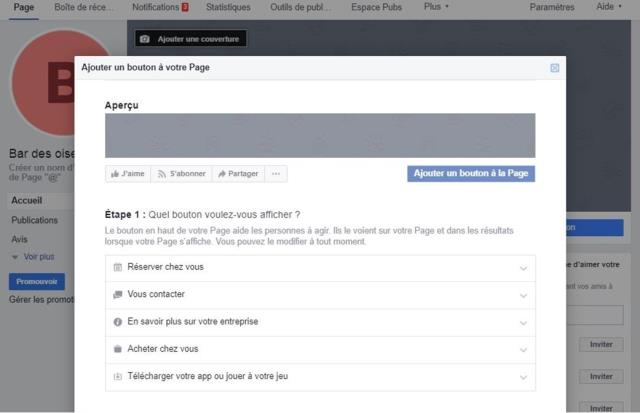Expand En savoir plus sur votre entreprise chevron
640x413 pixels.
pyautogui.click(x=523, y=323)
